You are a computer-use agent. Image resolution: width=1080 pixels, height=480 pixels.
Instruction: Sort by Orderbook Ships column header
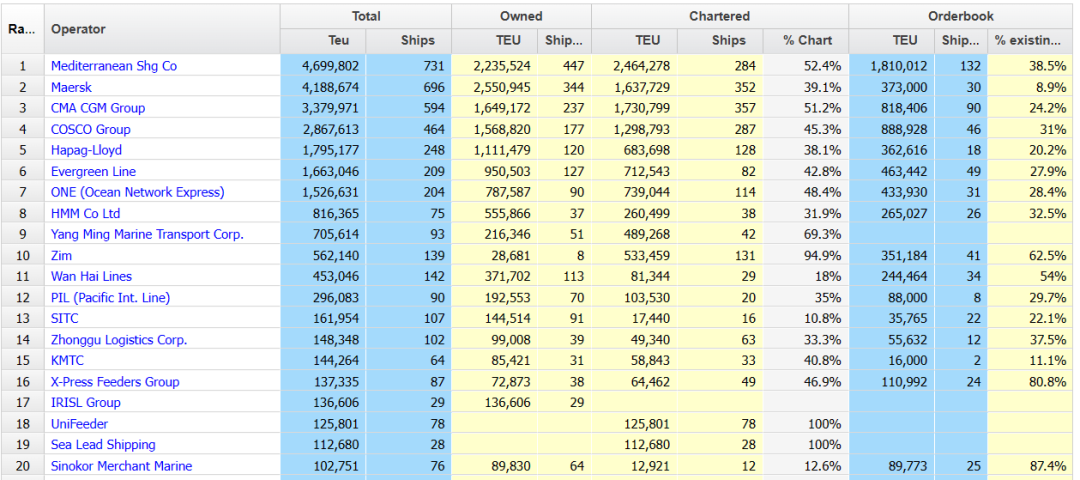[x=961, y=41]
